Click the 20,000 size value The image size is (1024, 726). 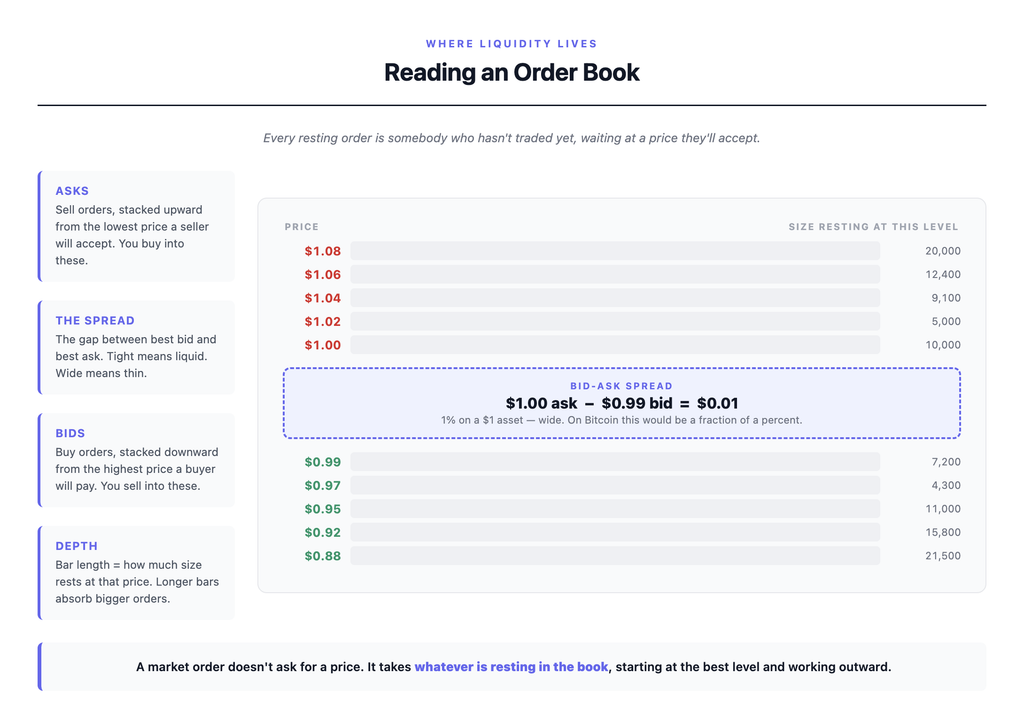click(942, 251)
